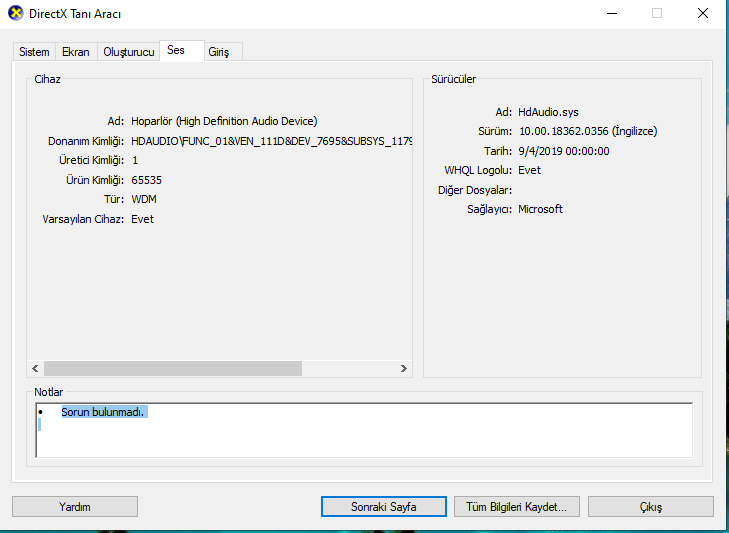Click the Sonraki Sayfa button
Screen dimensions: 729x533
click(x=384, y=506)
